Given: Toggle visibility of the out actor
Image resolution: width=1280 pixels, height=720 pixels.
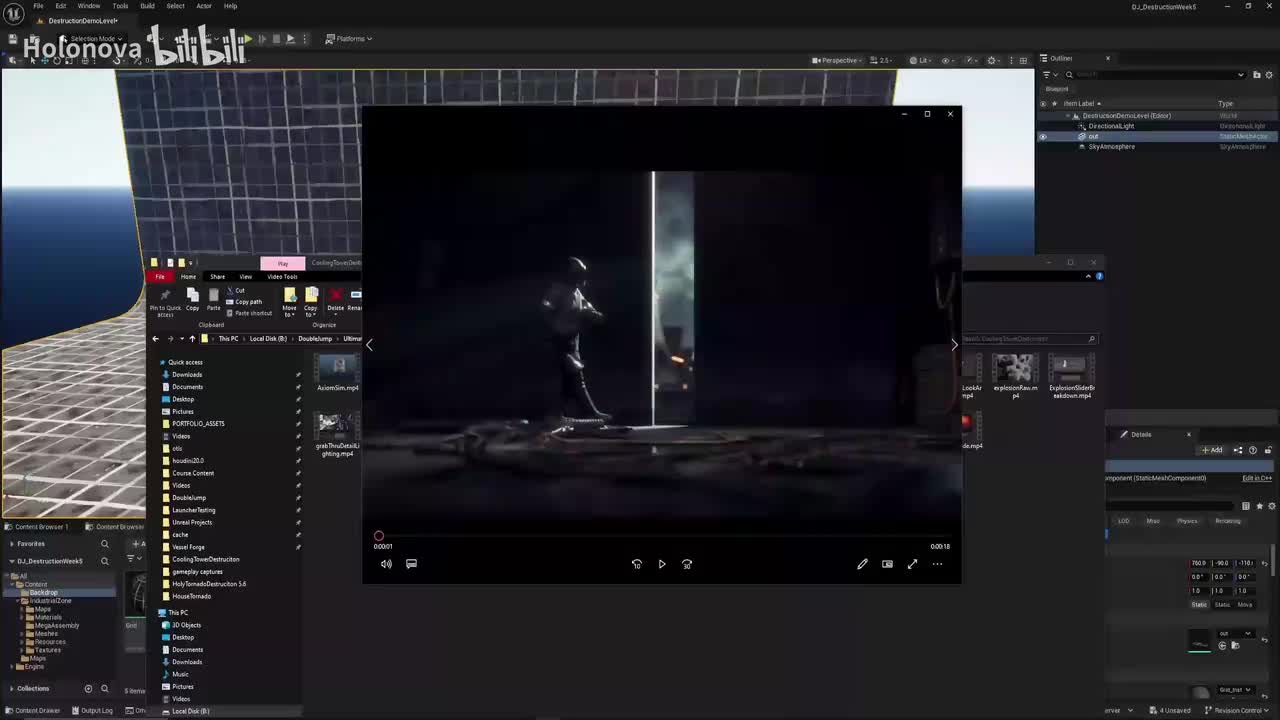Looking at the screenshot, I should [x=1043, y=136].
